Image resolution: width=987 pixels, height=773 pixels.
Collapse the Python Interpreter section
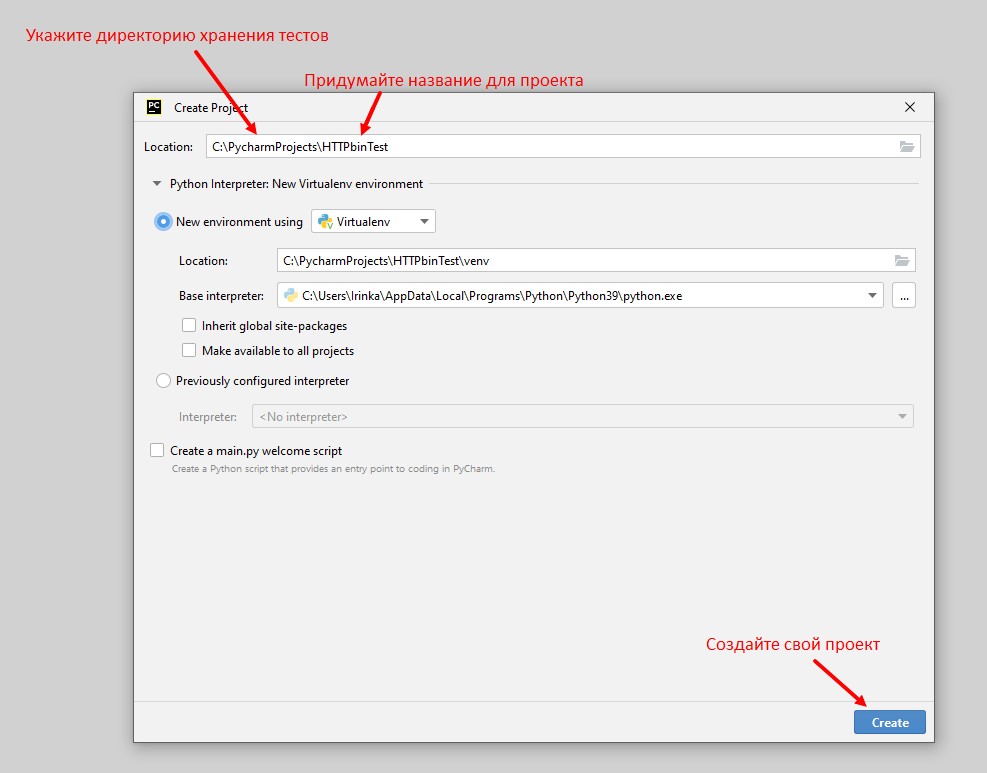coord(156,184)
